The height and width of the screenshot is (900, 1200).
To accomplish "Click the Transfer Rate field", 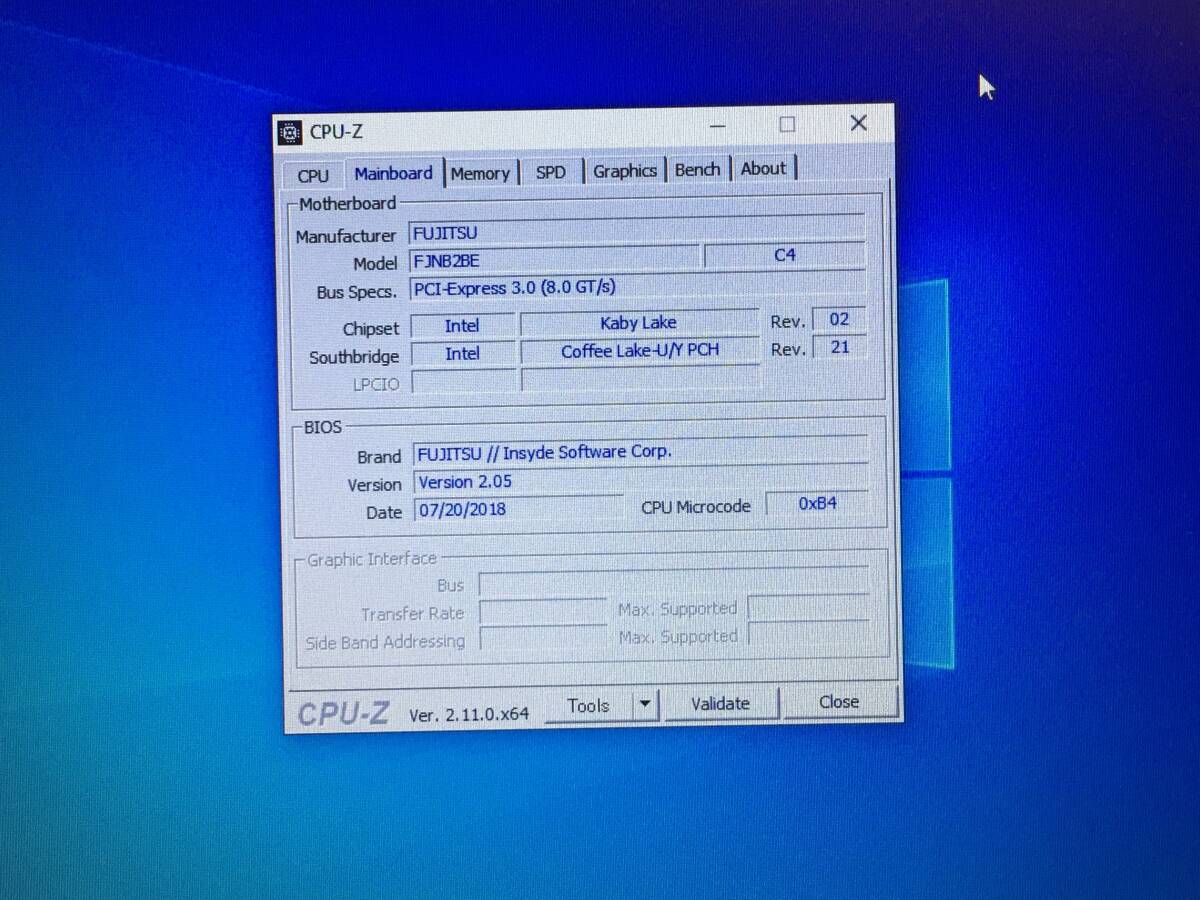I will [542, 612].
